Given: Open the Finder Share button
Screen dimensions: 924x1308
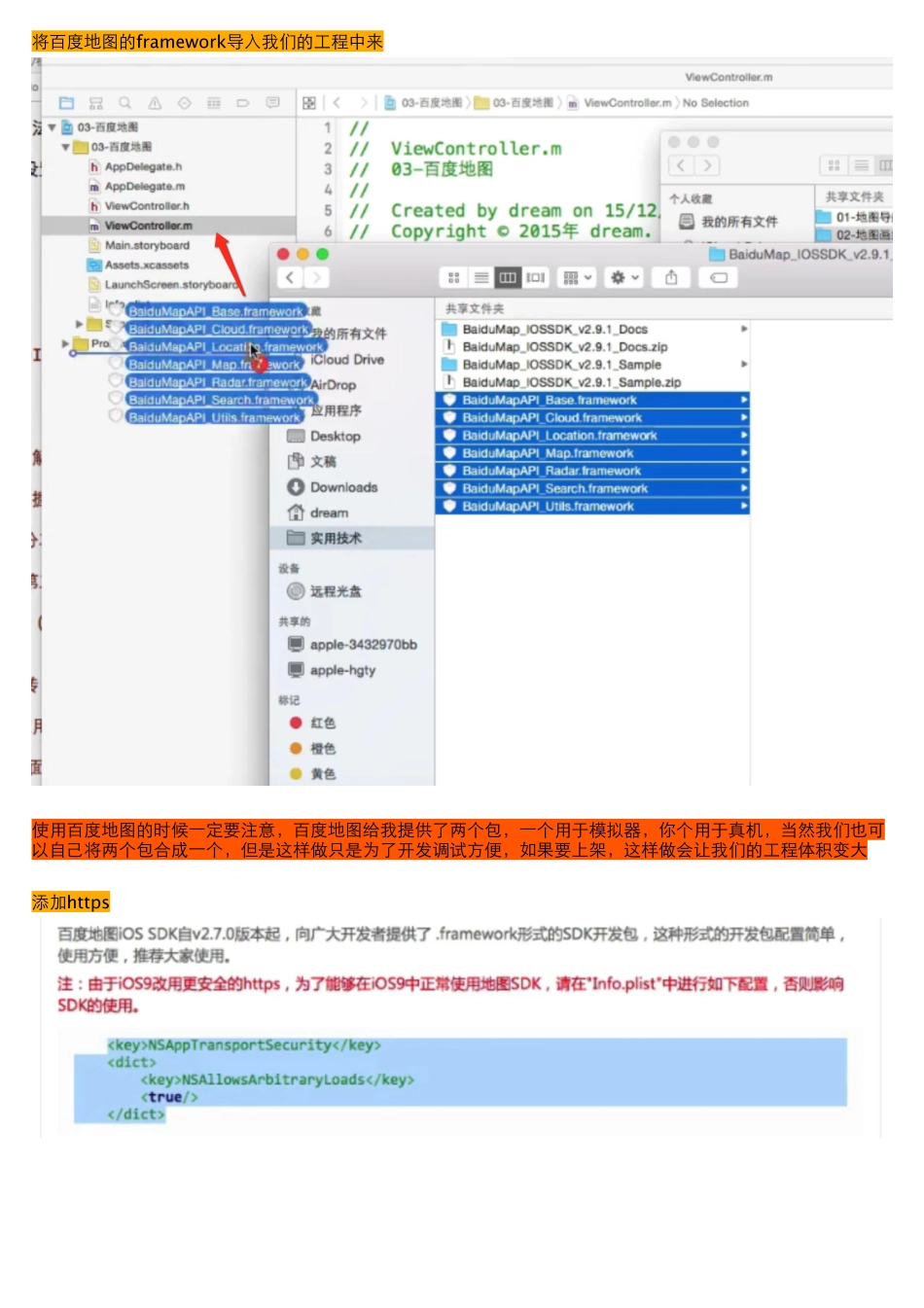Looking at the screenshot, I should [x=669, y=277].
